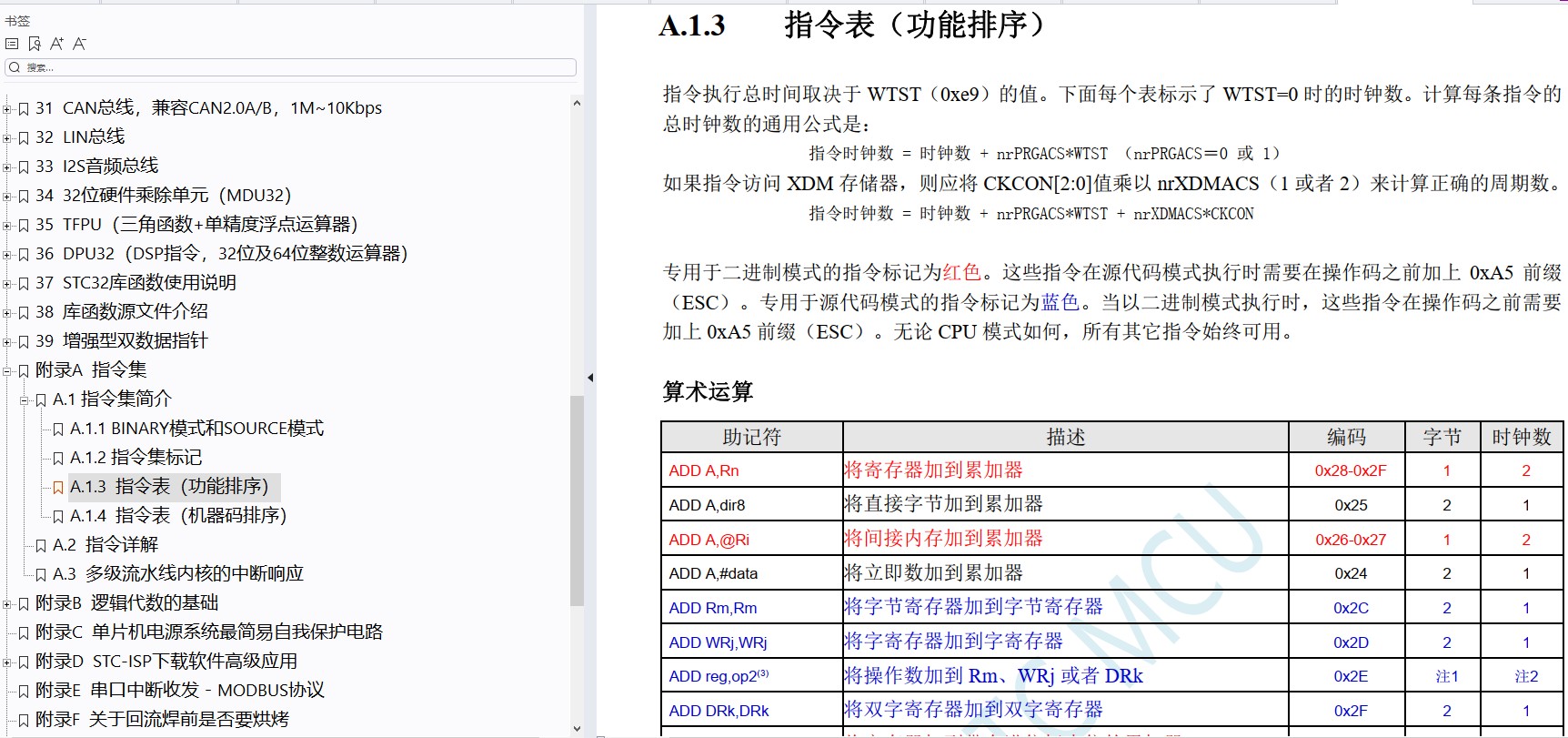Image resolution: width=1568 pixels, height=738 pixels.
Task: Click the highlighted bookmark icon of A.1.3
Action: pos(58,488)
